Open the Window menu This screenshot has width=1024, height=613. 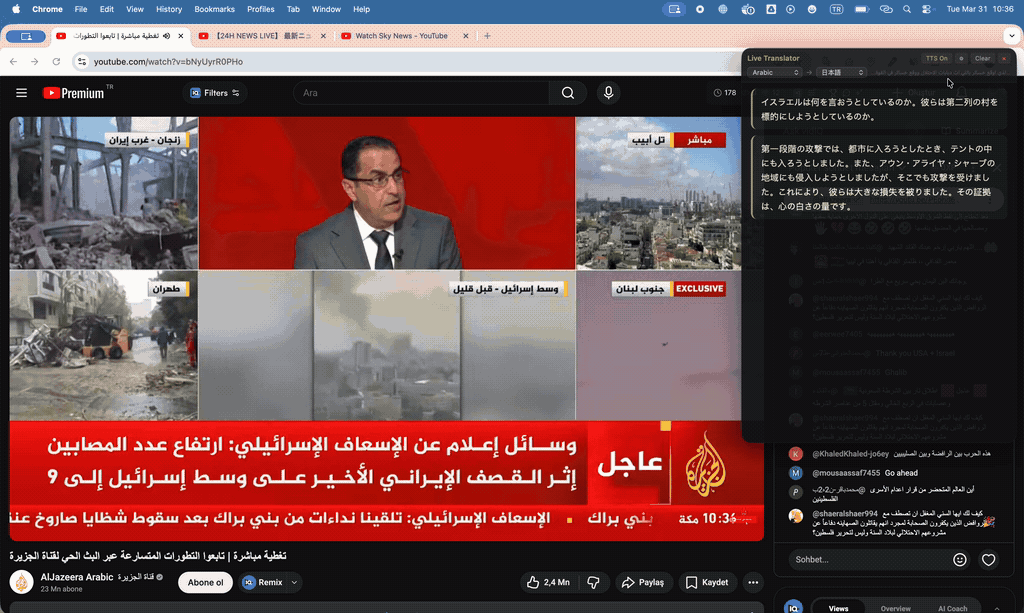[x=326, y=9]
